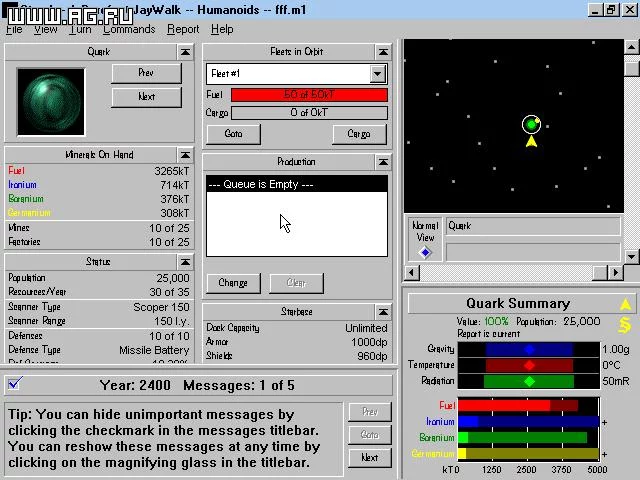Screen dimensions: 640x480
Task: Click the Dock Capacity Unlimited value
Action: [366, 328]
